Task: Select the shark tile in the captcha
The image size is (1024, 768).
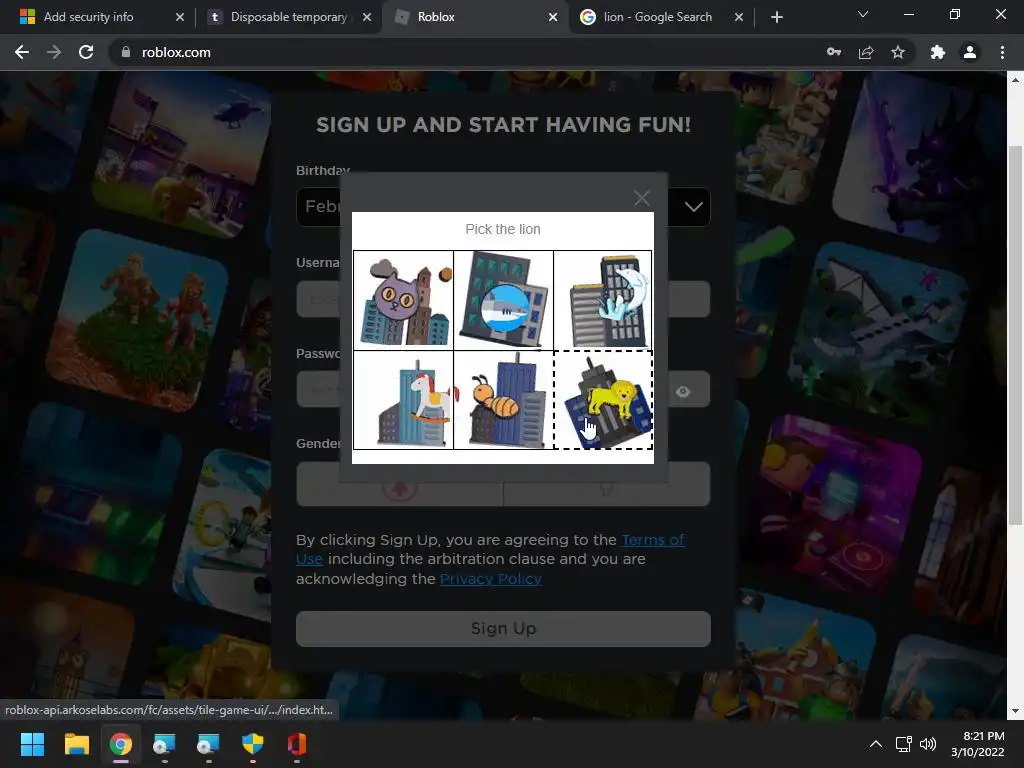Action: point(504,300)
